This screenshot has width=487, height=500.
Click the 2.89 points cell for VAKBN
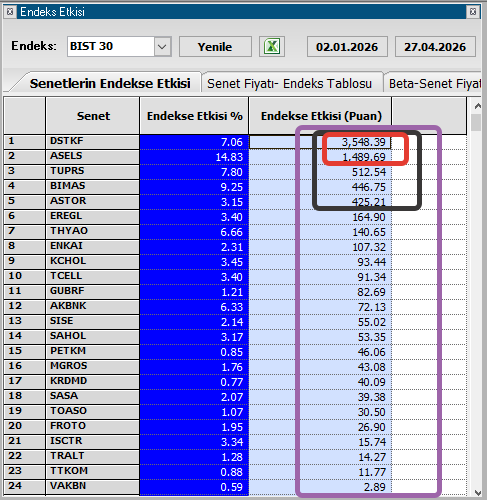(320, 487)
